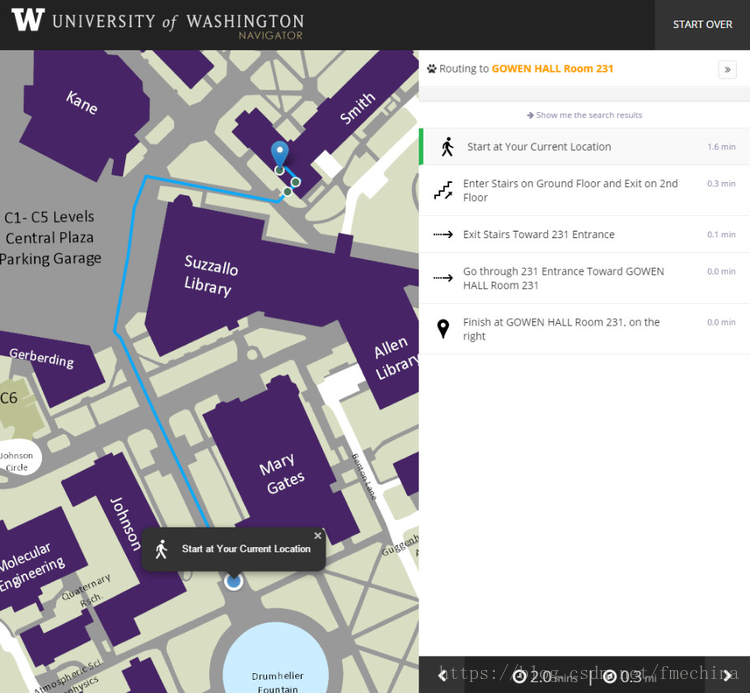Click the 1.6 min duration of first step
The width and height of the screenshot is (750, 693).
tap(721, 147)
